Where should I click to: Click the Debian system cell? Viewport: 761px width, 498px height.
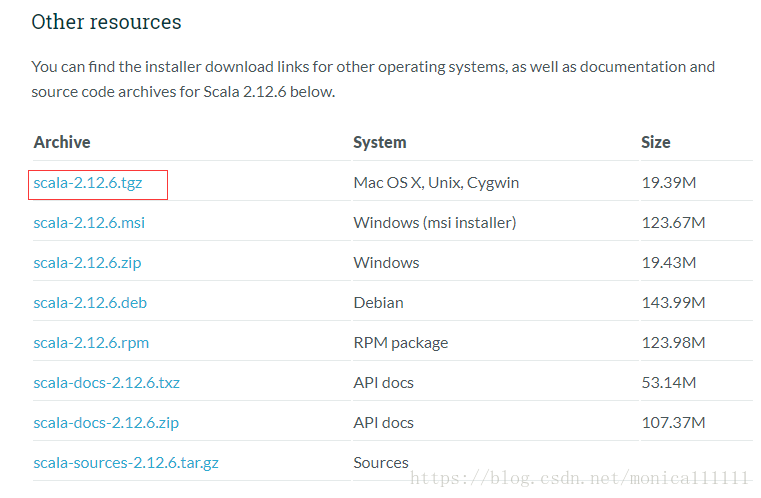point(379,303)
